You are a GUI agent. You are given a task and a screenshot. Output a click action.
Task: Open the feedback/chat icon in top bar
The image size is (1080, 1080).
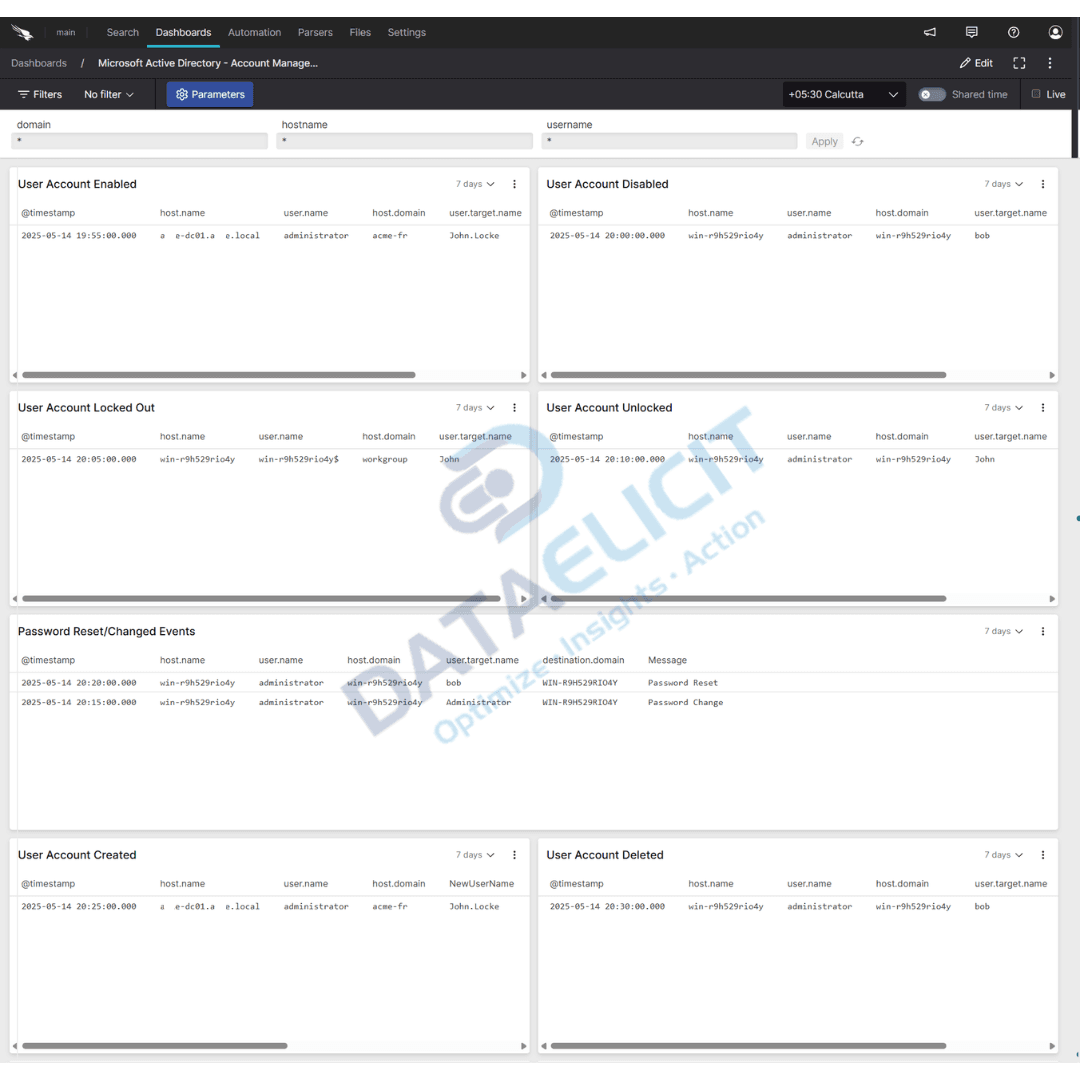click(x=971, y=32)
